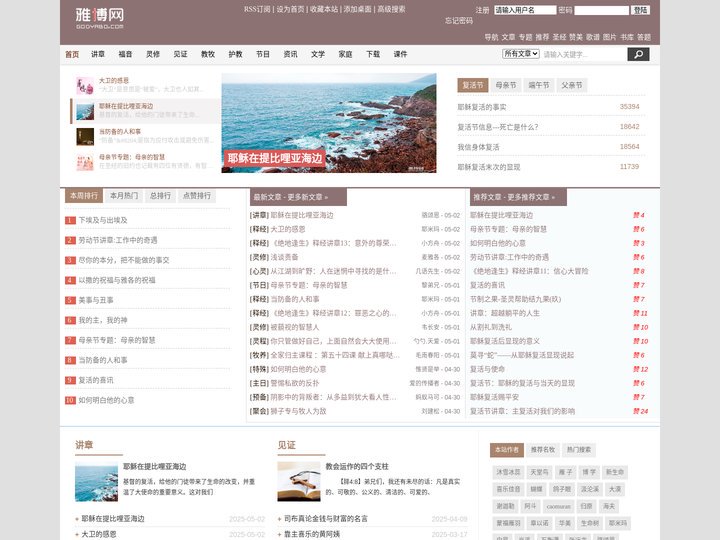The height and width of the screenshot is (540, 720).
Task: Click author tag 沐雪冰辰
Action: point(508,472)
